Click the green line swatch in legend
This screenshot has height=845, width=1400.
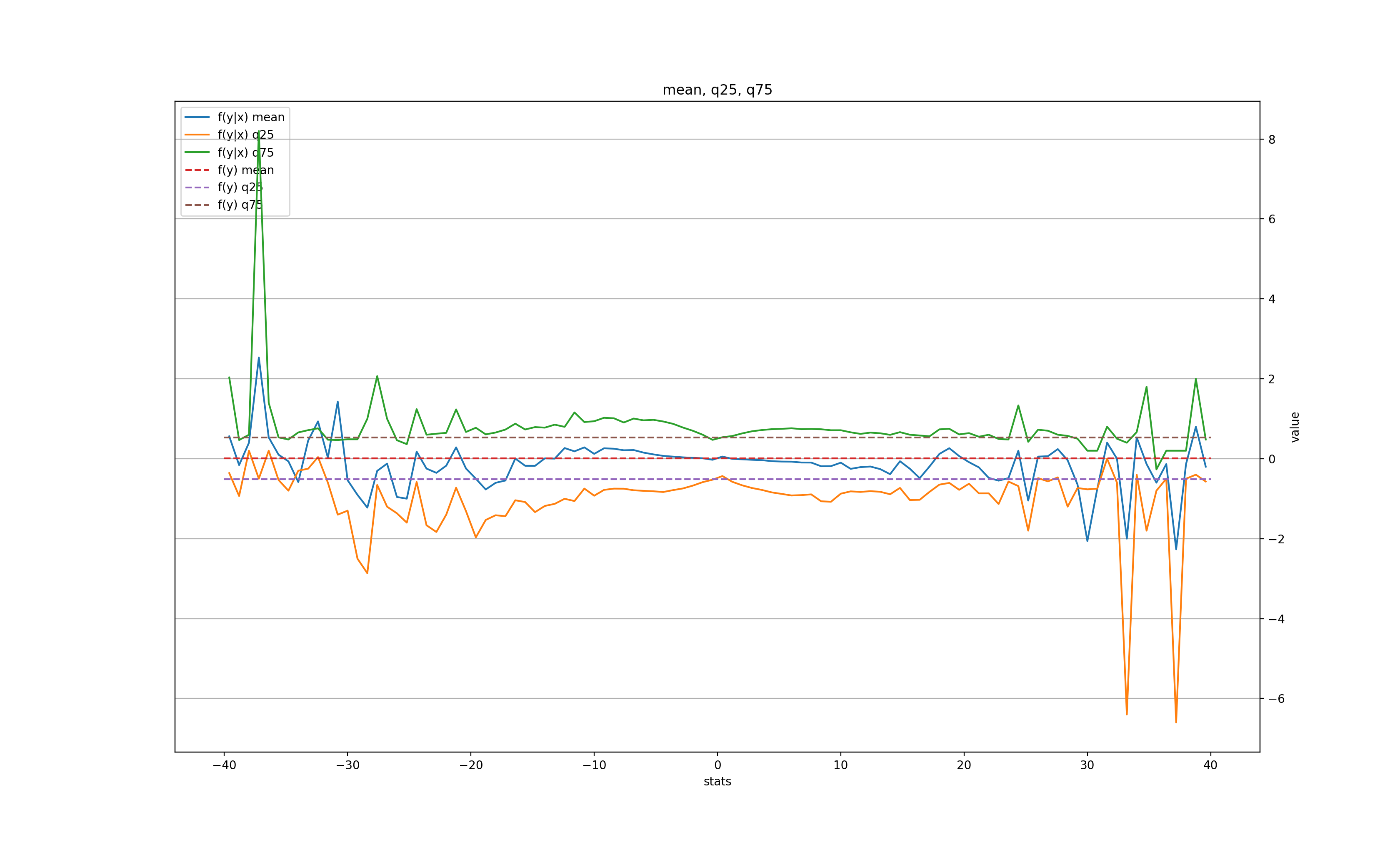pyautogui.click(x=197, y=152)
